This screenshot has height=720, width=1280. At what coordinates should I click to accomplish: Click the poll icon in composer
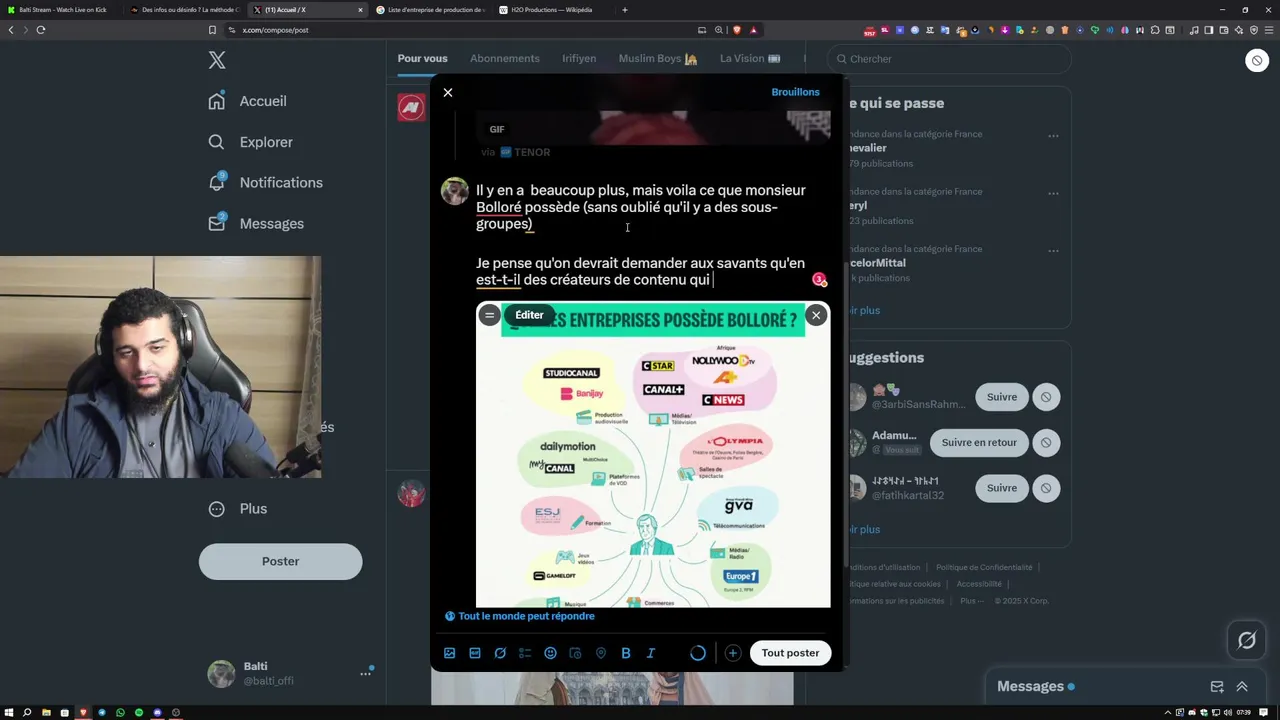pyautogui.click(x=525, y=653)
